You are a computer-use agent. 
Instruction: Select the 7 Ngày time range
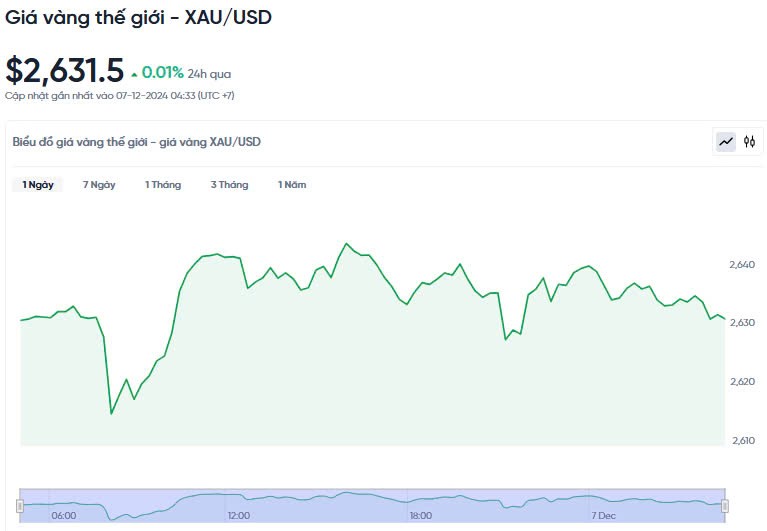99,185
